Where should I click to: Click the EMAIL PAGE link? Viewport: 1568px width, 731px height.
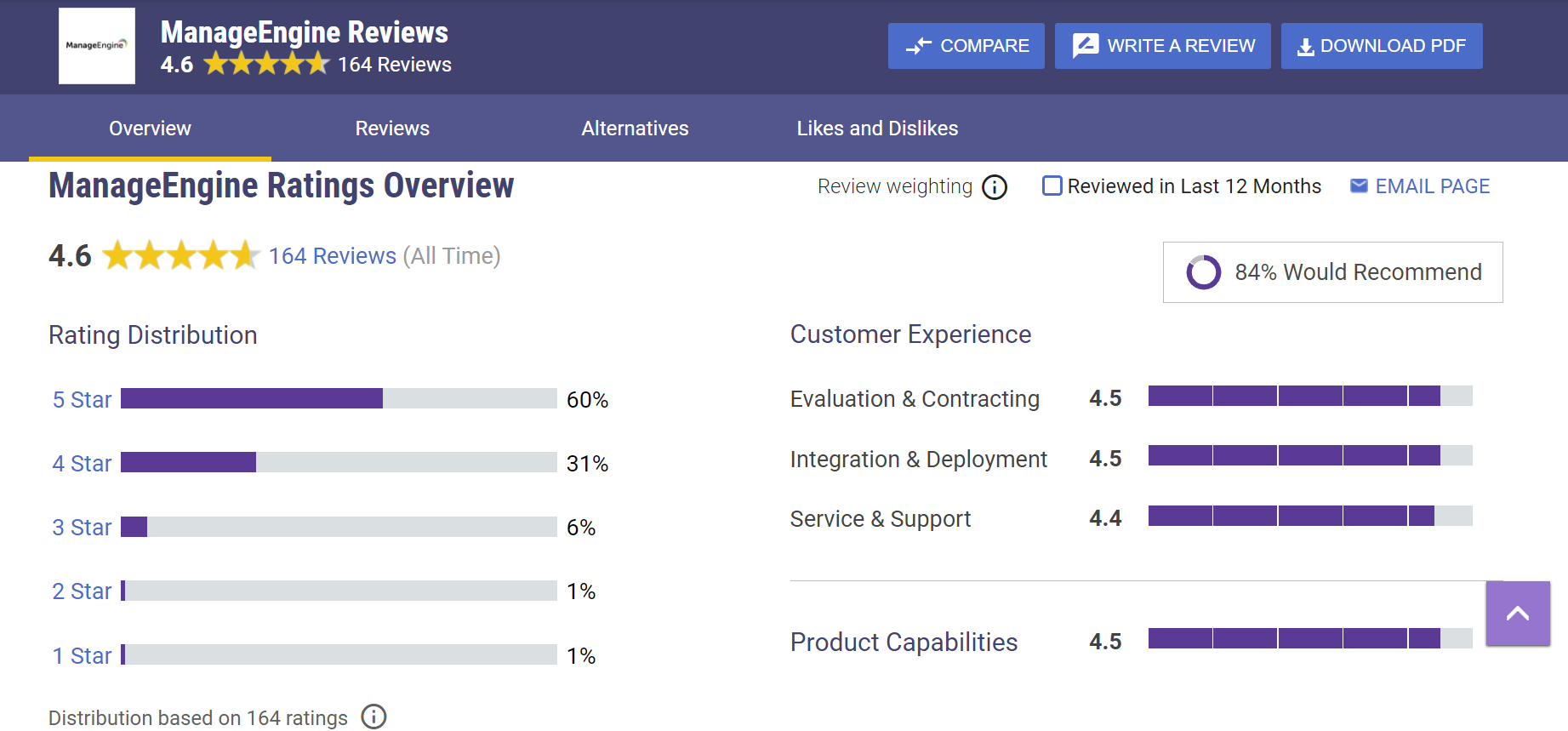(1433, 186)
